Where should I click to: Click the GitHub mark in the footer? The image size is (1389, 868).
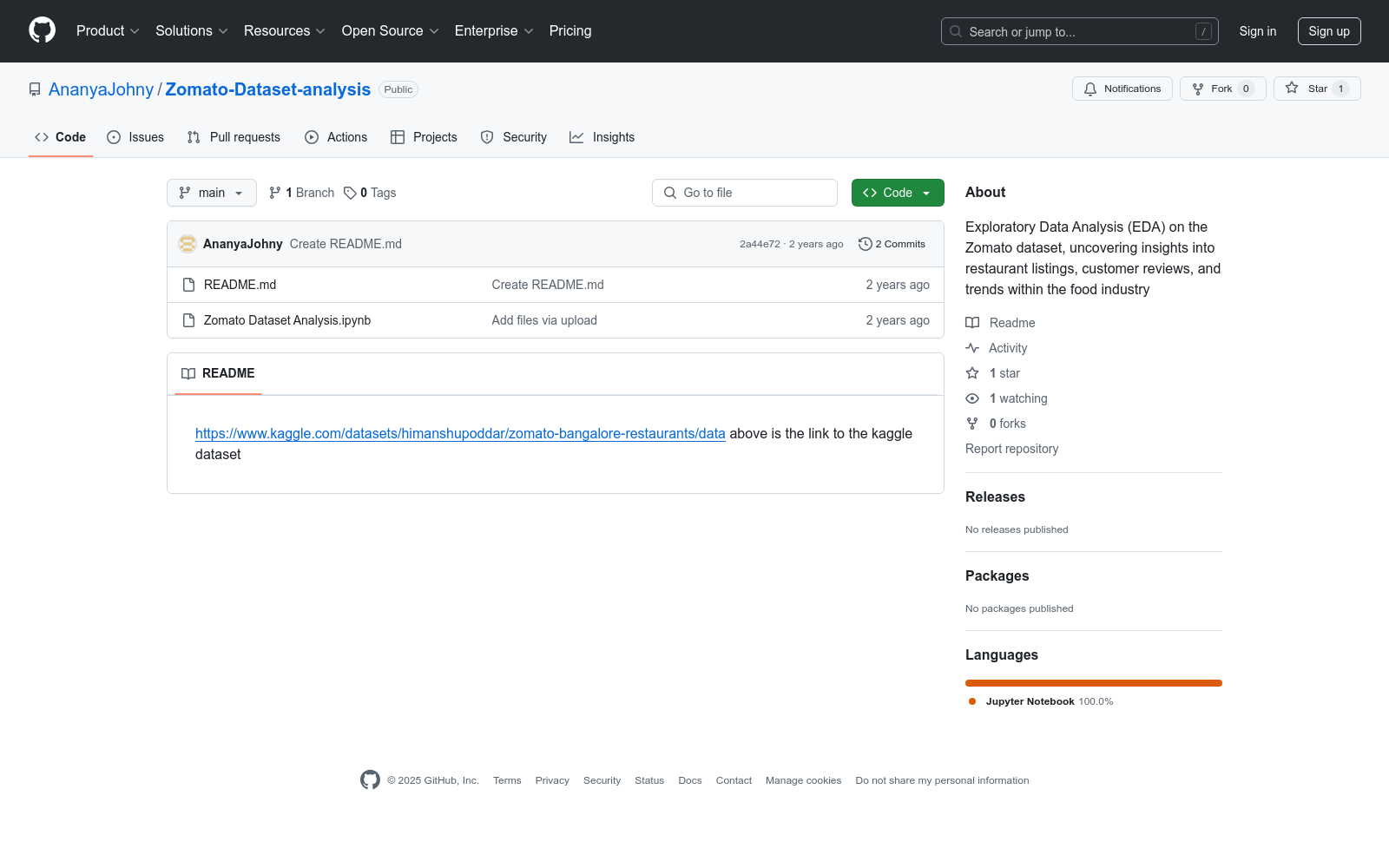pos(370,780)
